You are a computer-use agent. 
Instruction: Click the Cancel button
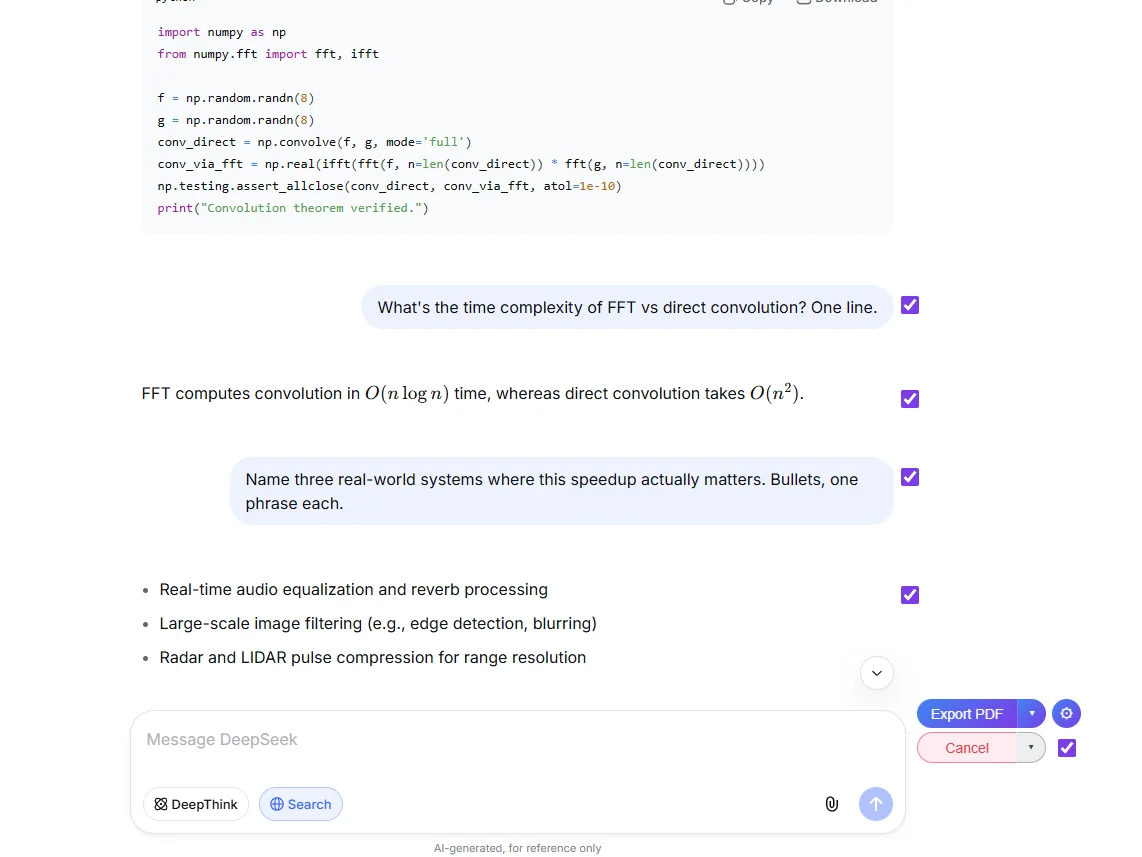click(966, 748)
